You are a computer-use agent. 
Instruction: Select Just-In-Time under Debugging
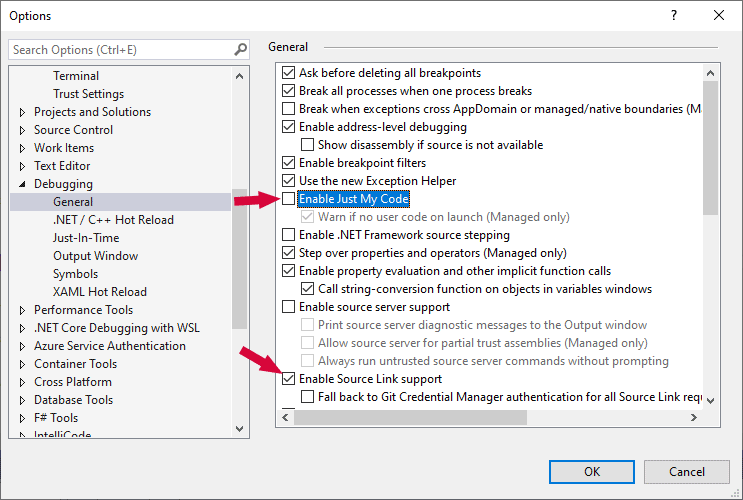86,238
